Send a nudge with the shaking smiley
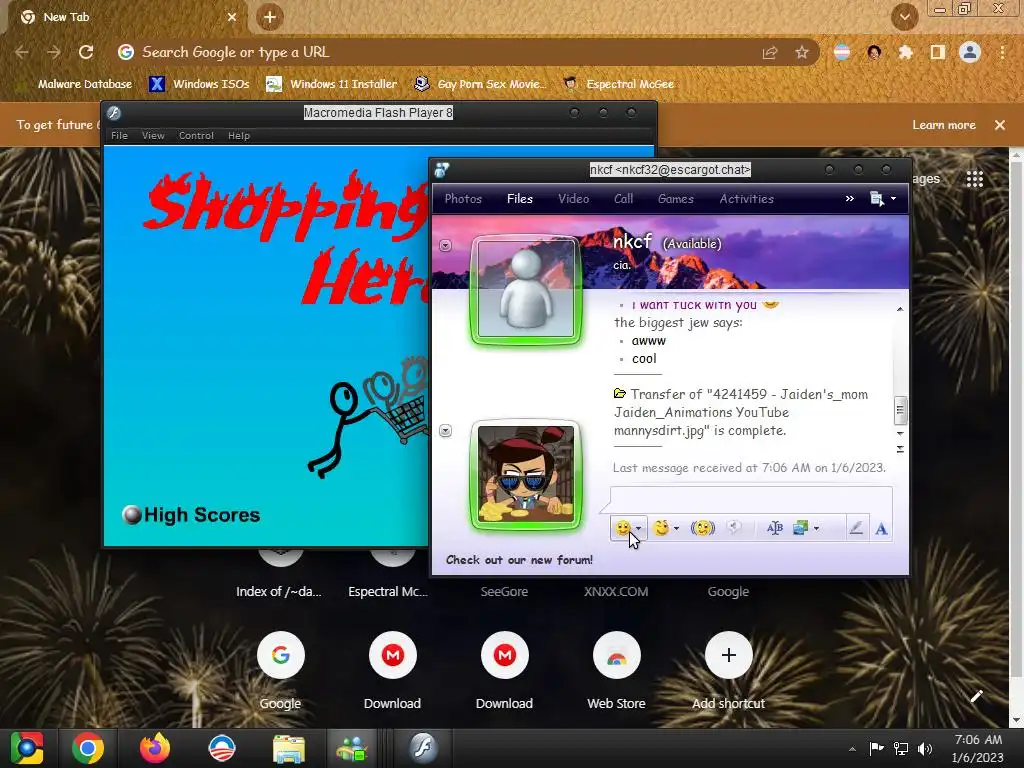The width and height of the screenshot is (1024, 768). 703,528
